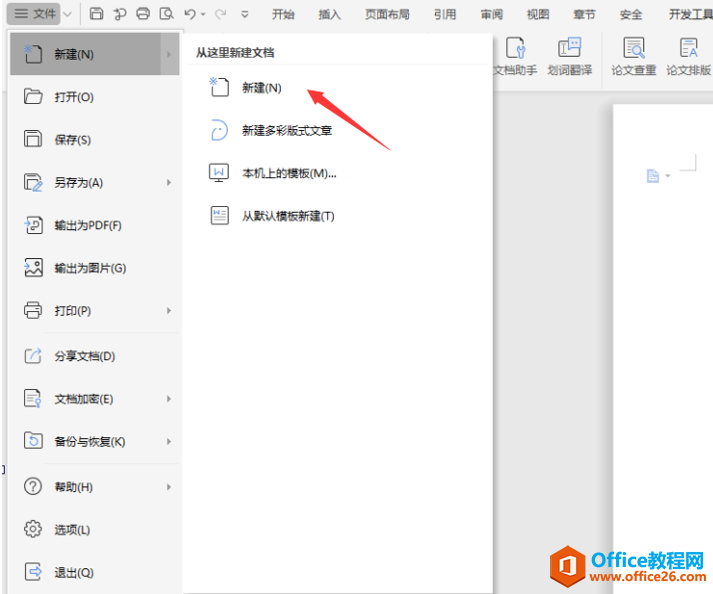Viewport: 713px width, 594px height.
Task: Expand the 文档加密(E) submenu arrow
Action: tap(169, 399)
